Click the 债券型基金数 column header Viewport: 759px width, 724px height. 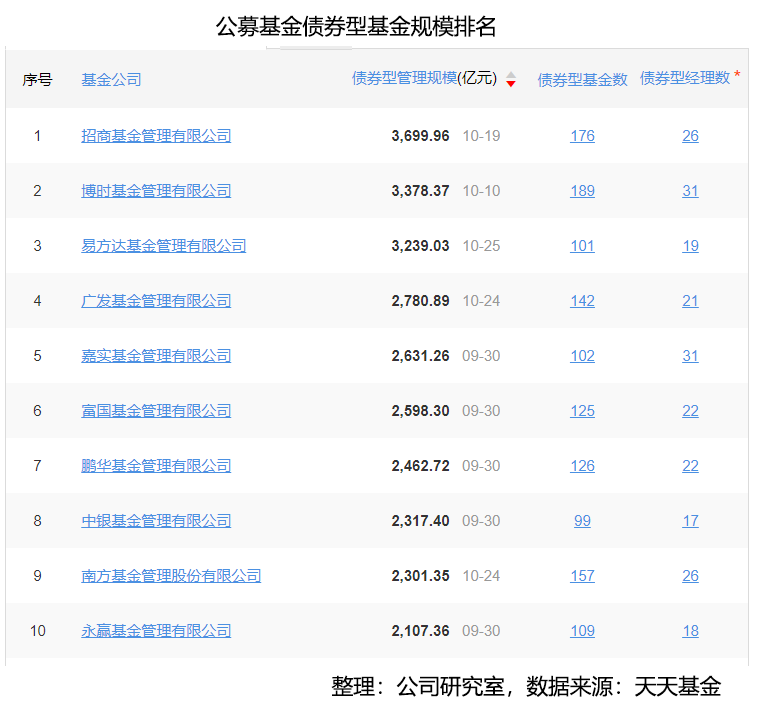point(582,79)
